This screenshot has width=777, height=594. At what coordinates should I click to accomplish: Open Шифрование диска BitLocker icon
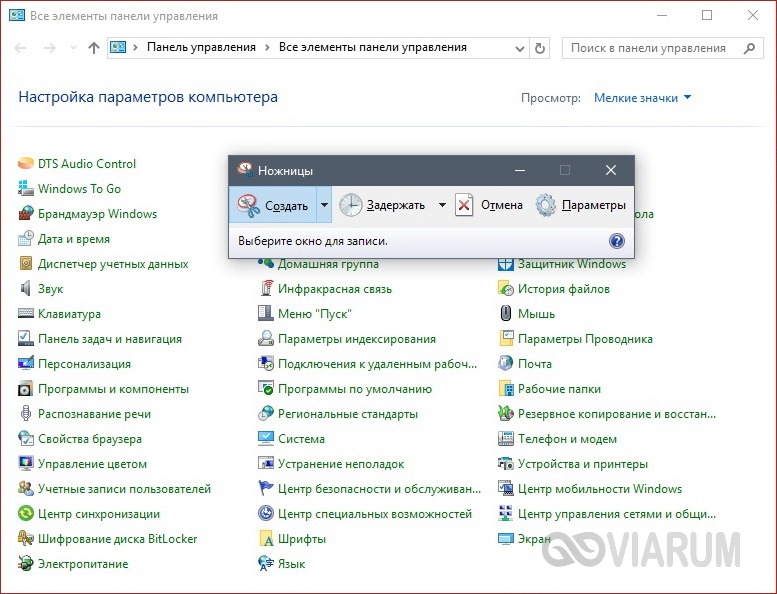tap(26, 539)
